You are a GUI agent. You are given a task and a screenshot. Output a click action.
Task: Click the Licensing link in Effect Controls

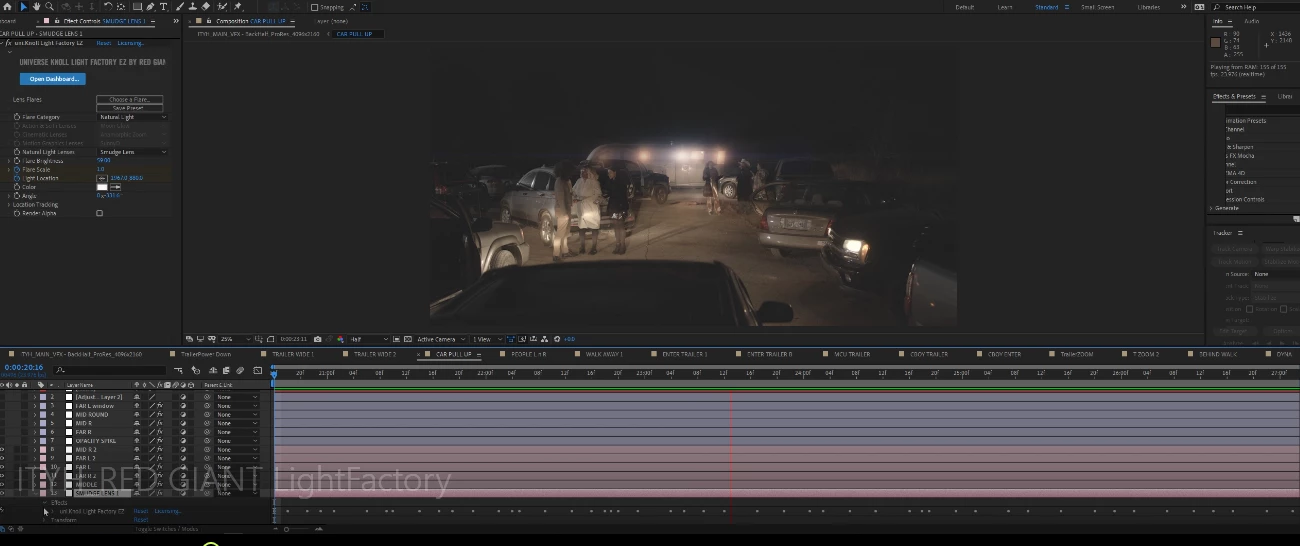click(131, 43)
